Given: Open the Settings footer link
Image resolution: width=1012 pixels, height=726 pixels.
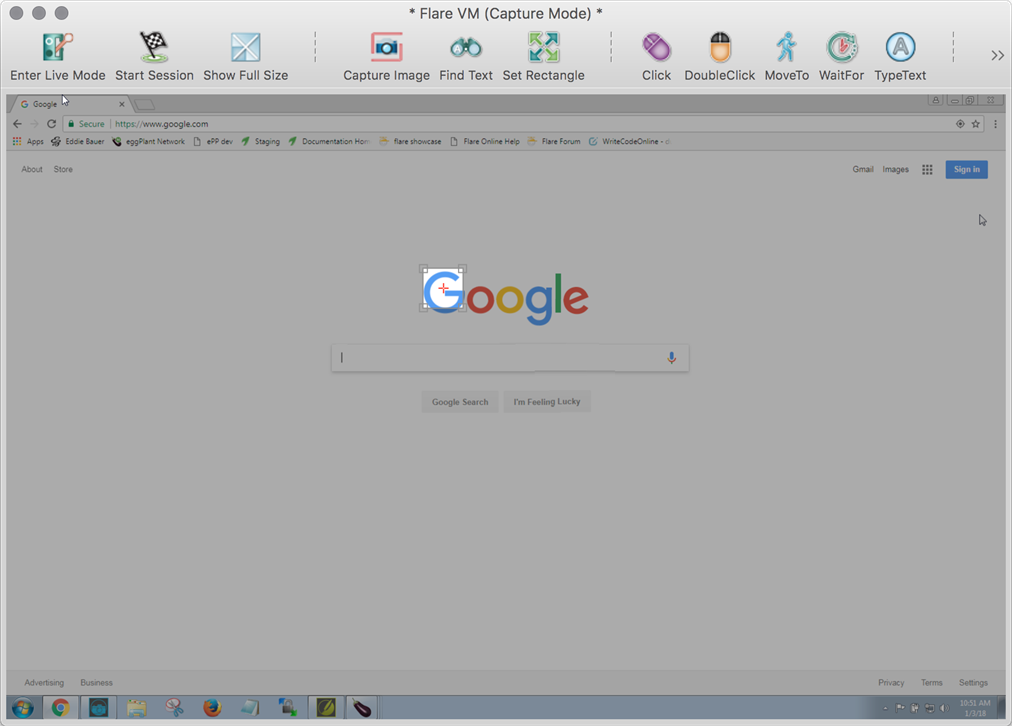Looking at the screenshot, I should pos(973,683).
